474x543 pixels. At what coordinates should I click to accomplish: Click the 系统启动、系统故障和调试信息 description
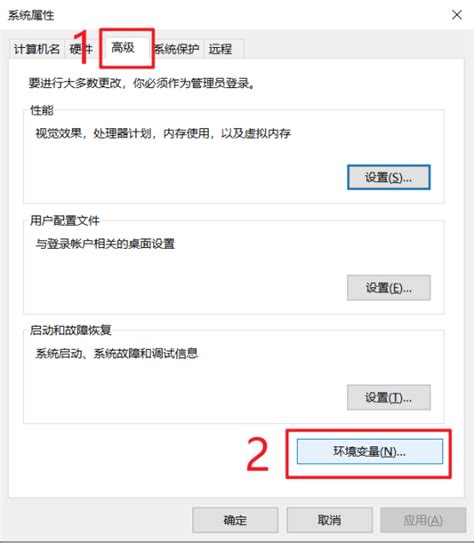117,354
